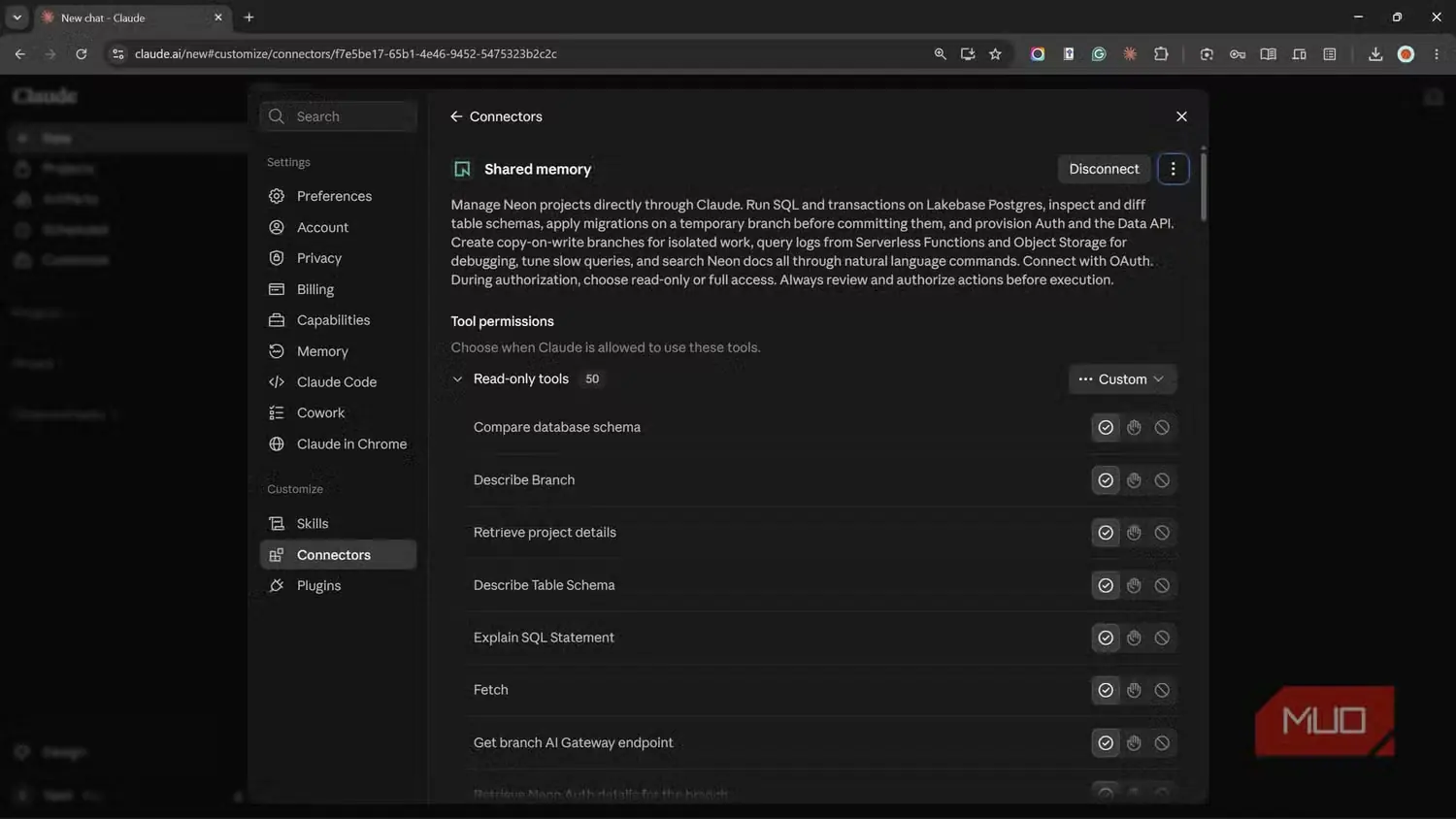Click the address bar URL
Viewport: 1456px width, 819px height.
point(346,54)
